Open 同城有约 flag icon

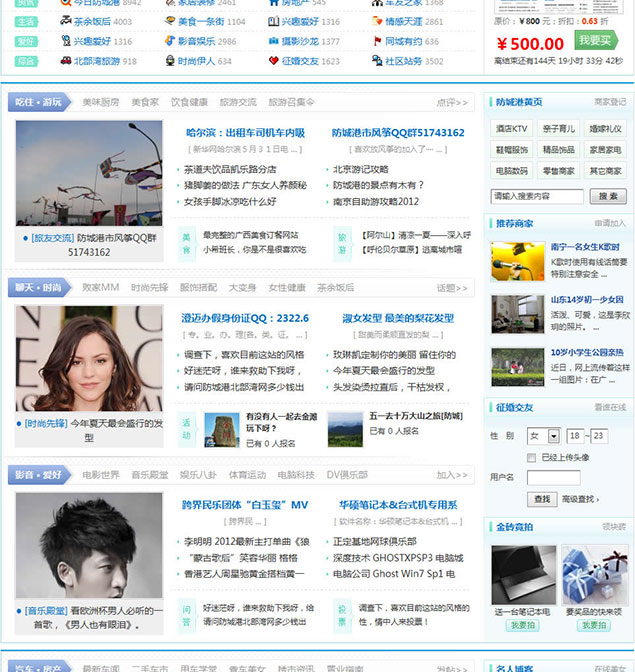pos(376,42)
